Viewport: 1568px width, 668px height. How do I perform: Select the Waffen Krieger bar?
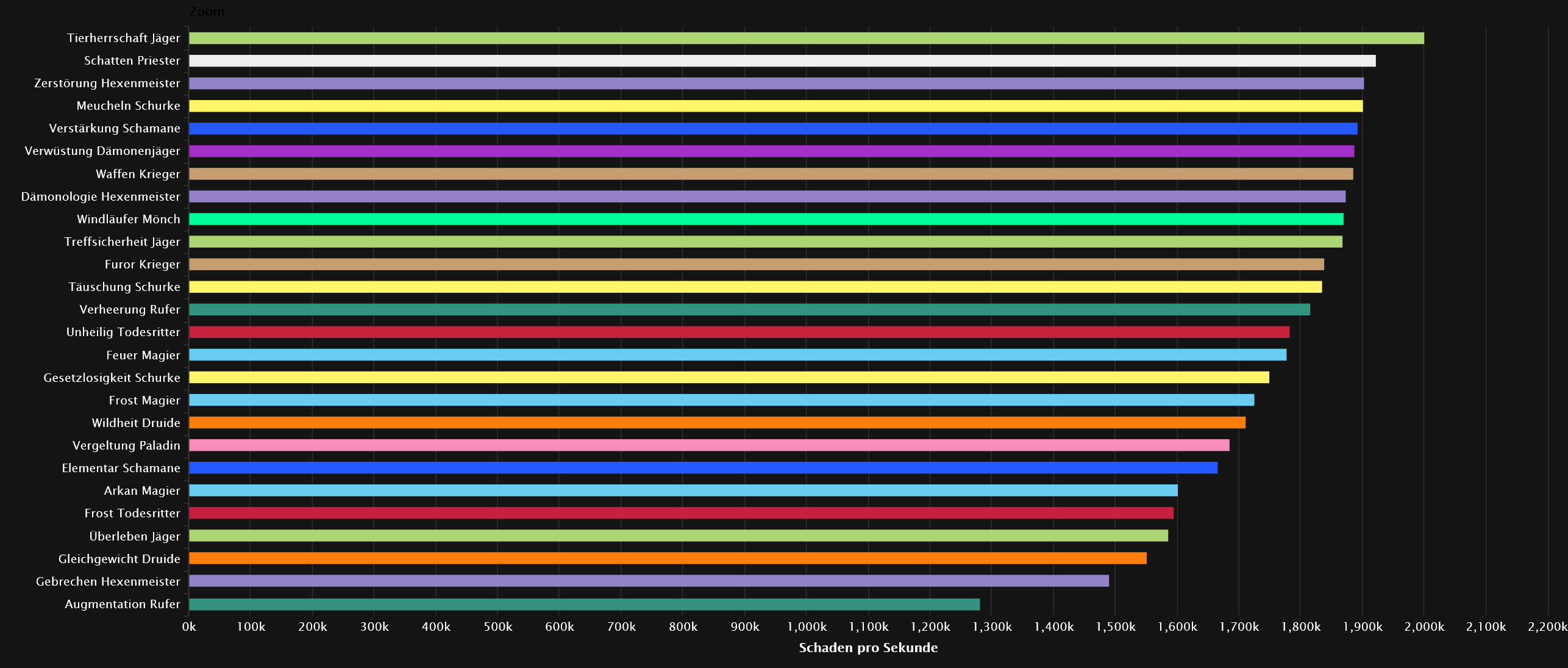point(771,174)
